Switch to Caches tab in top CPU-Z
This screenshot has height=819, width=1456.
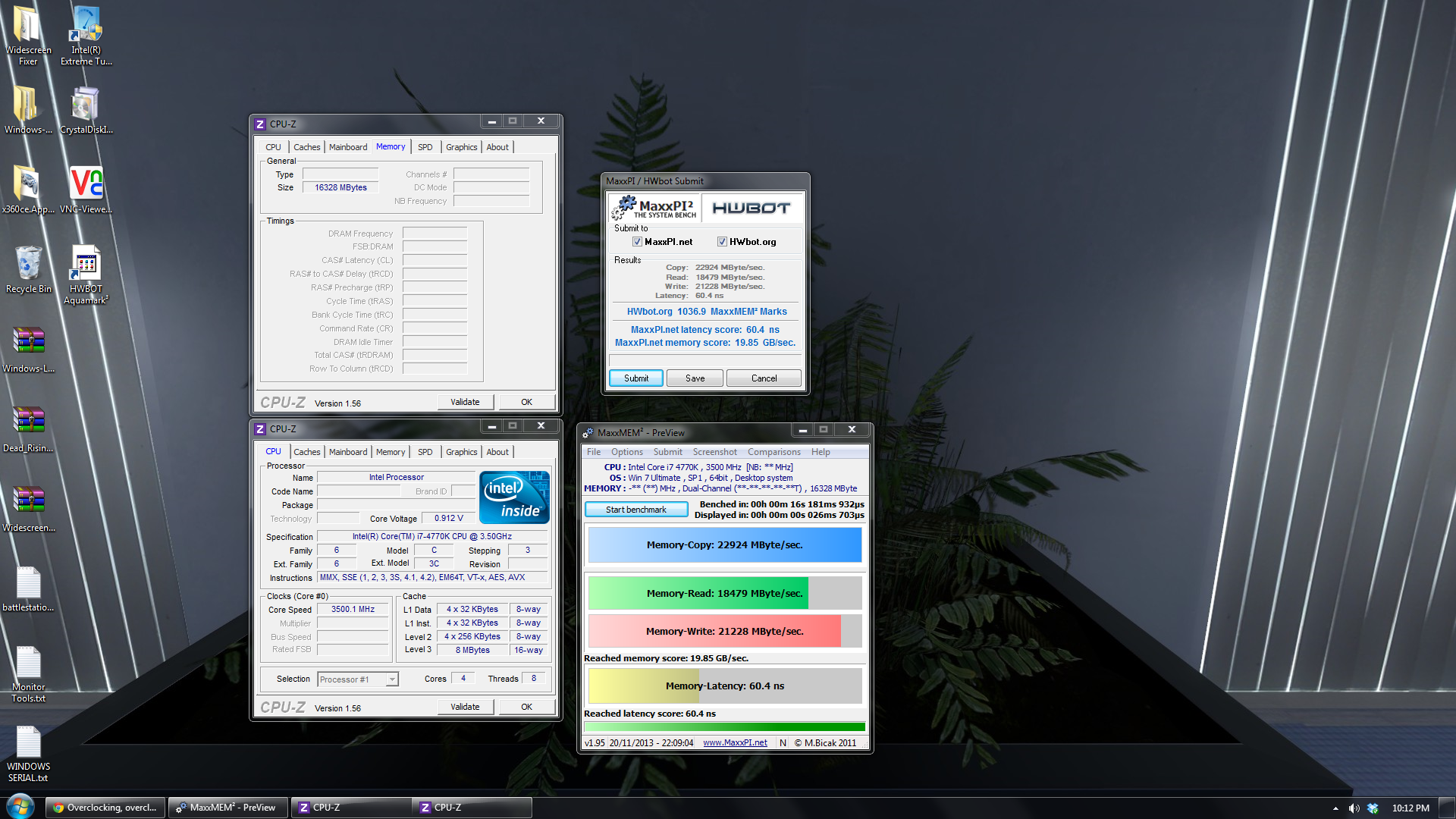[x=307, y=147]
